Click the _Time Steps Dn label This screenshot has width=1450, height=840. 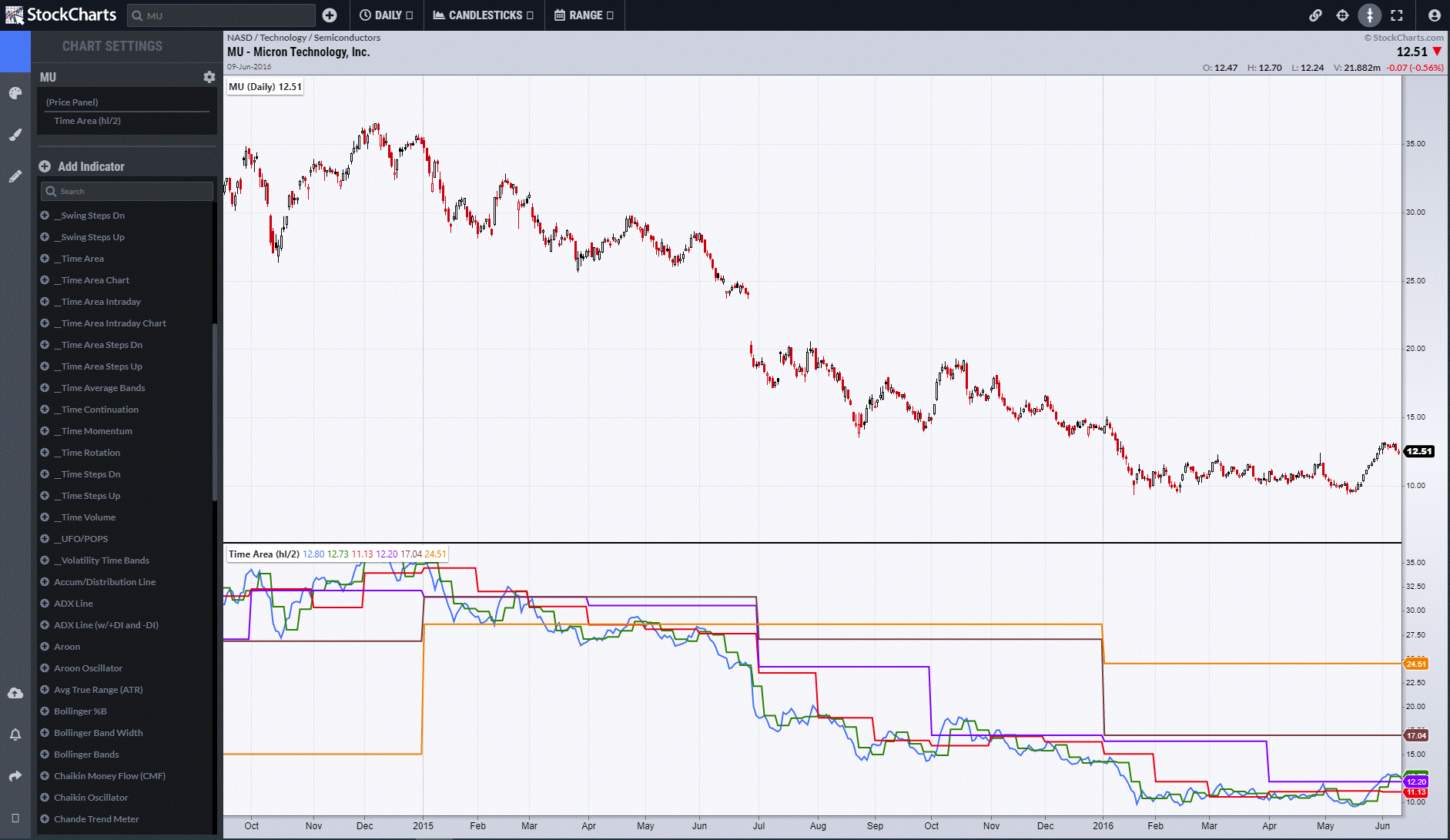[x=87, y=474]
